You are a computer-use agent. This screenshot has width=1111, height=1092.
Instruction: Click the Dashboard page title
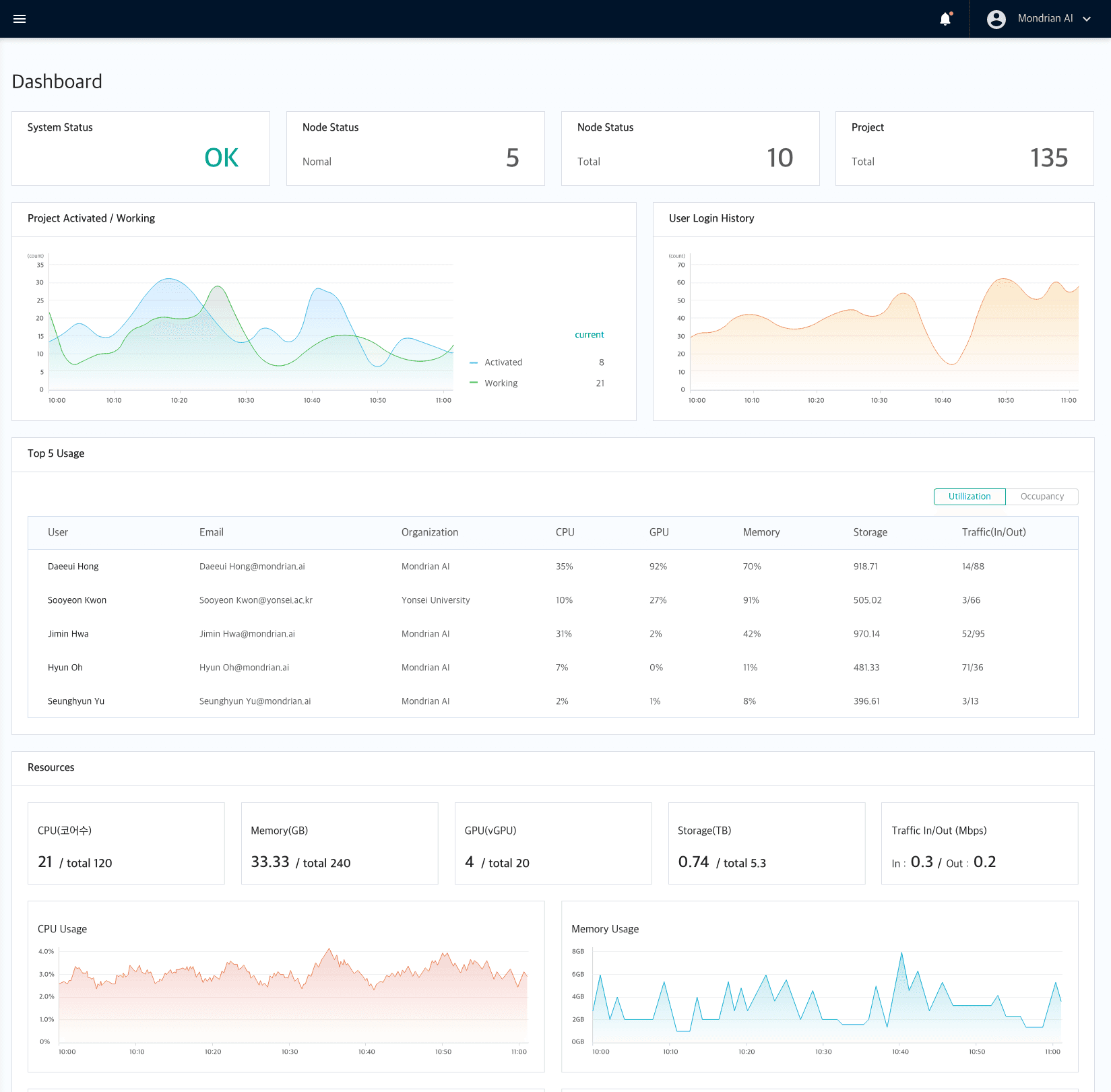tap(57, 82)
